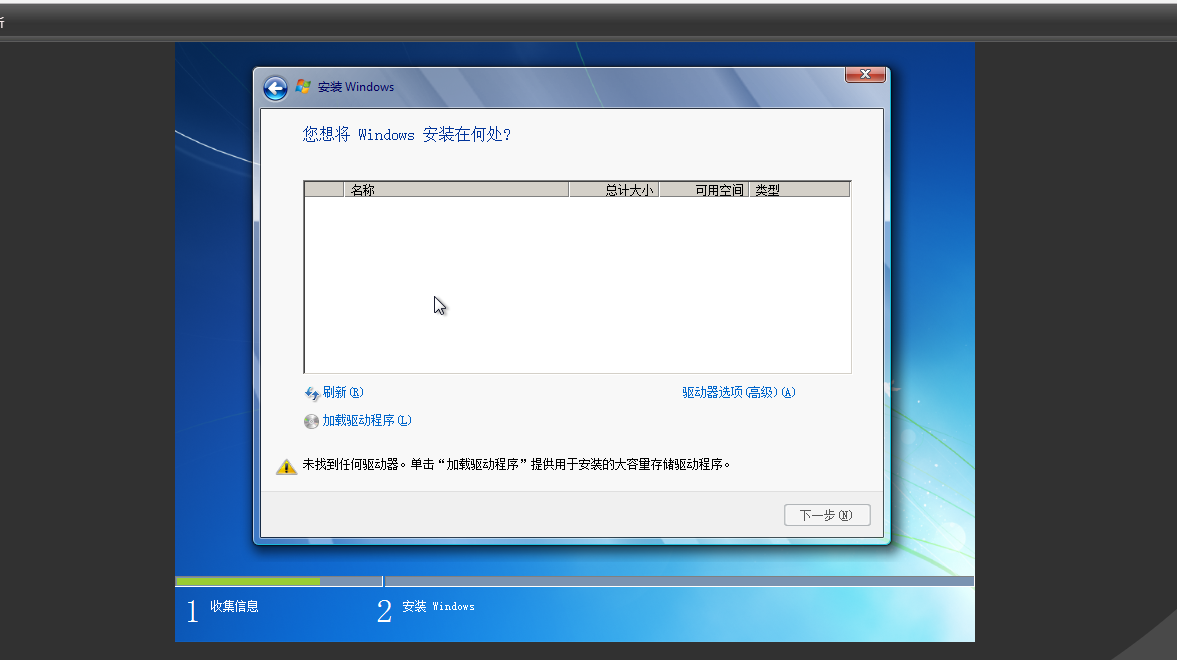Sort by the 总计大小 column header

tap(614, 190)
